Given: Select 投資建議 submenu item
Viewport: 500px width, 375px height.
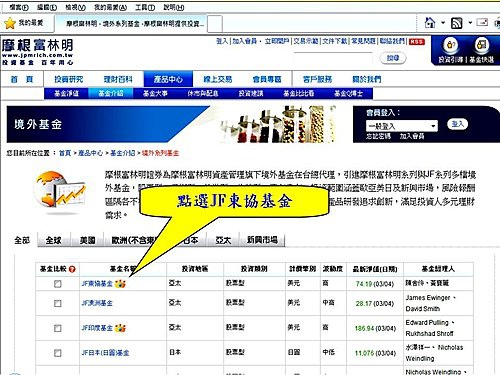Looking at the screenshot, I should (x=251, y=94).
